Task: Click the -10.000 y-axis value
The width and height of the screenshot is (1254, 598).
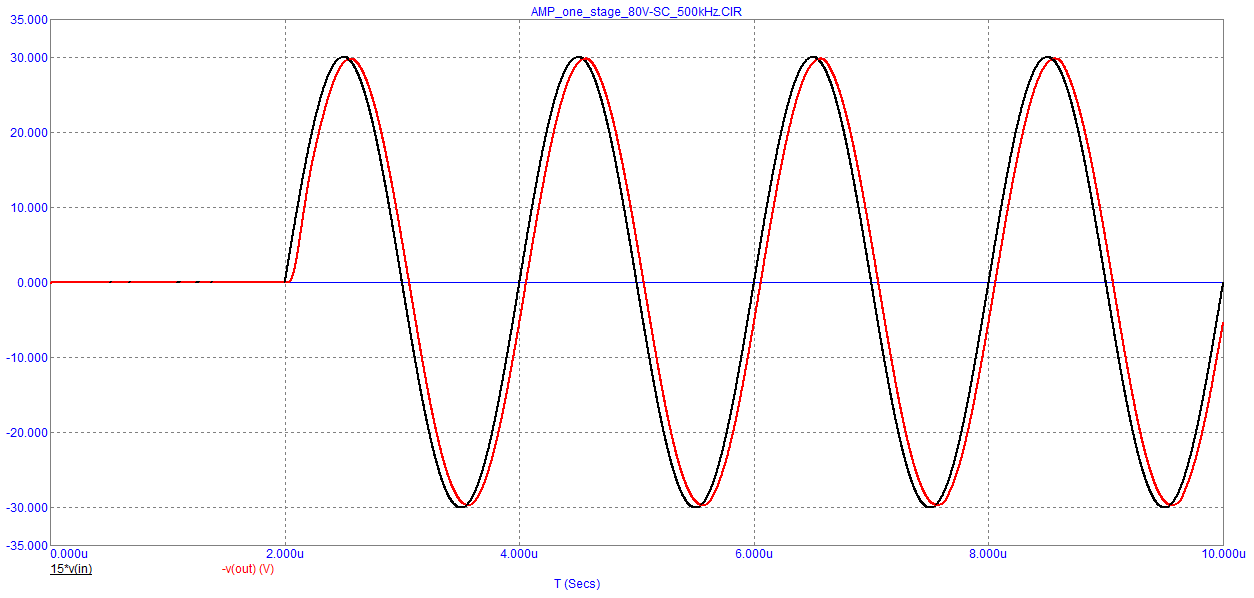Action: [x=27, y=357]
